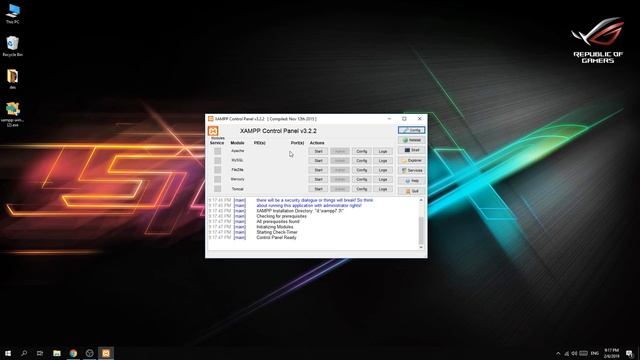Image resolution: width=640 pixels, height=360 pixels.
Task: Open Help in the XAMPP side panel
Action: [x=411, y=180]
